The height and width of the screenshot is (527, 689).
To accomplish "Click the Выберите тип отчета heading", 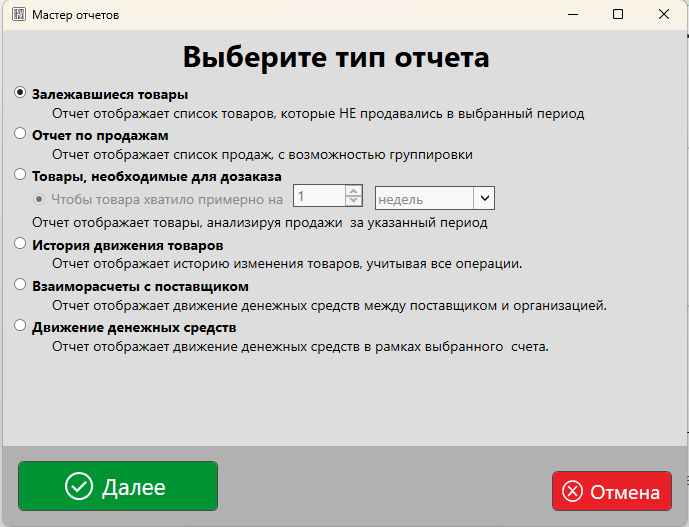I will coord(335,57).
